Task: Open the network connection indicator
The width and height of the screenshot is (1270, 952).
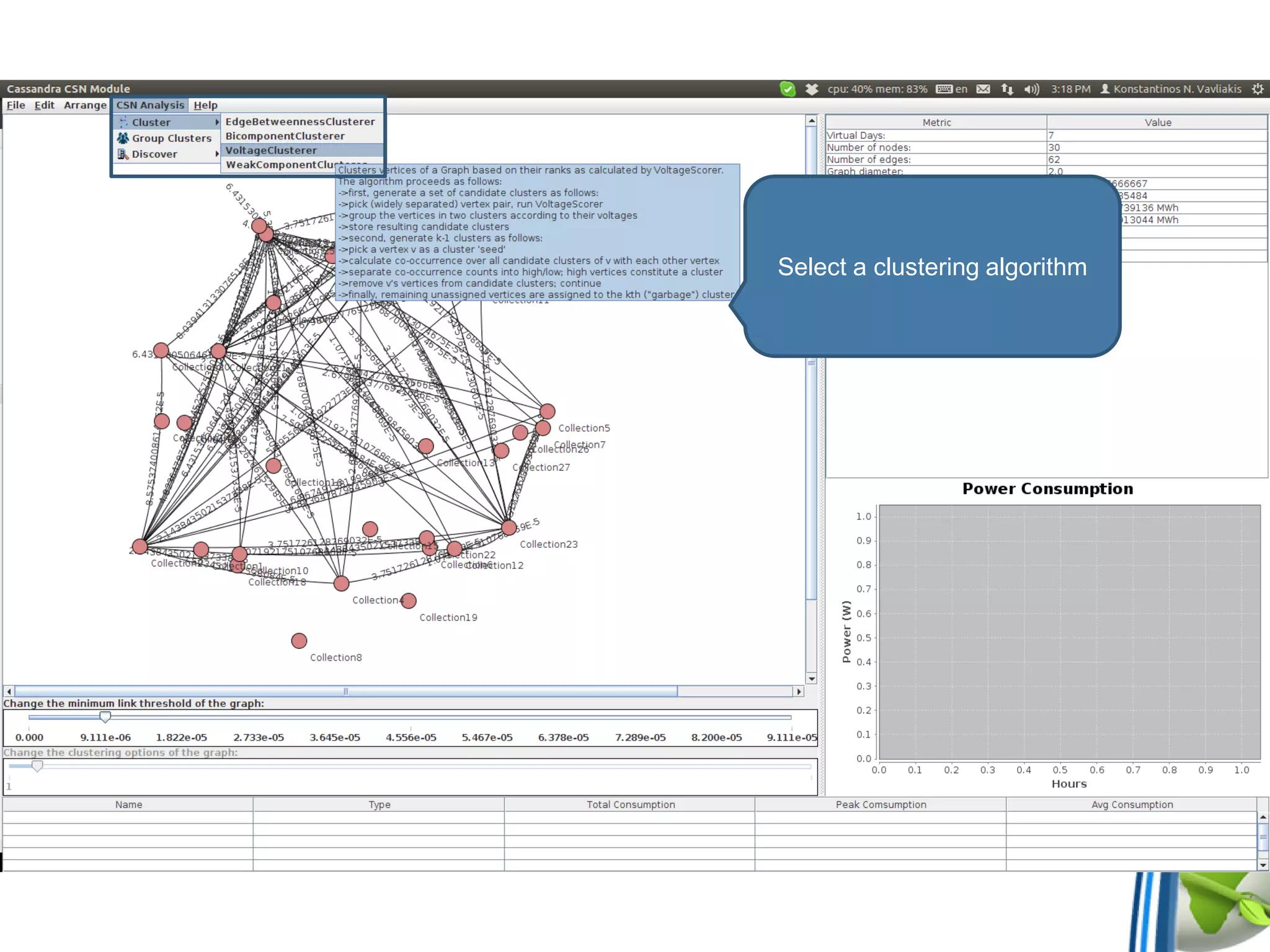Action: [x=1007, y=89]
